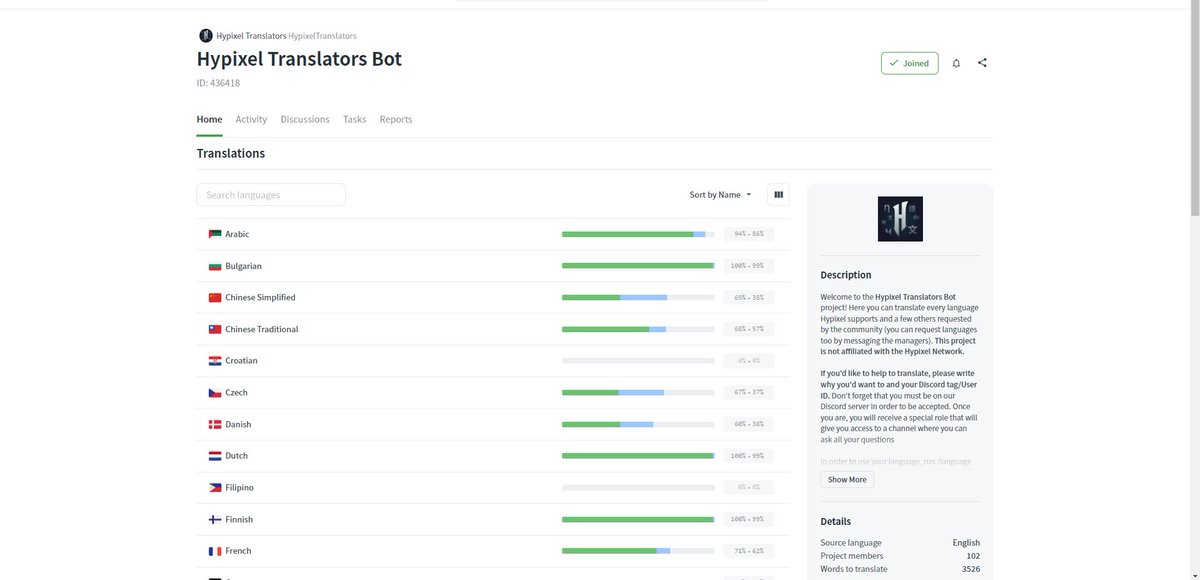1200x580 pixels.
Task: Click the Chinese Traditional flag icon
Action: pyautogui.click(x=215, y=329)
